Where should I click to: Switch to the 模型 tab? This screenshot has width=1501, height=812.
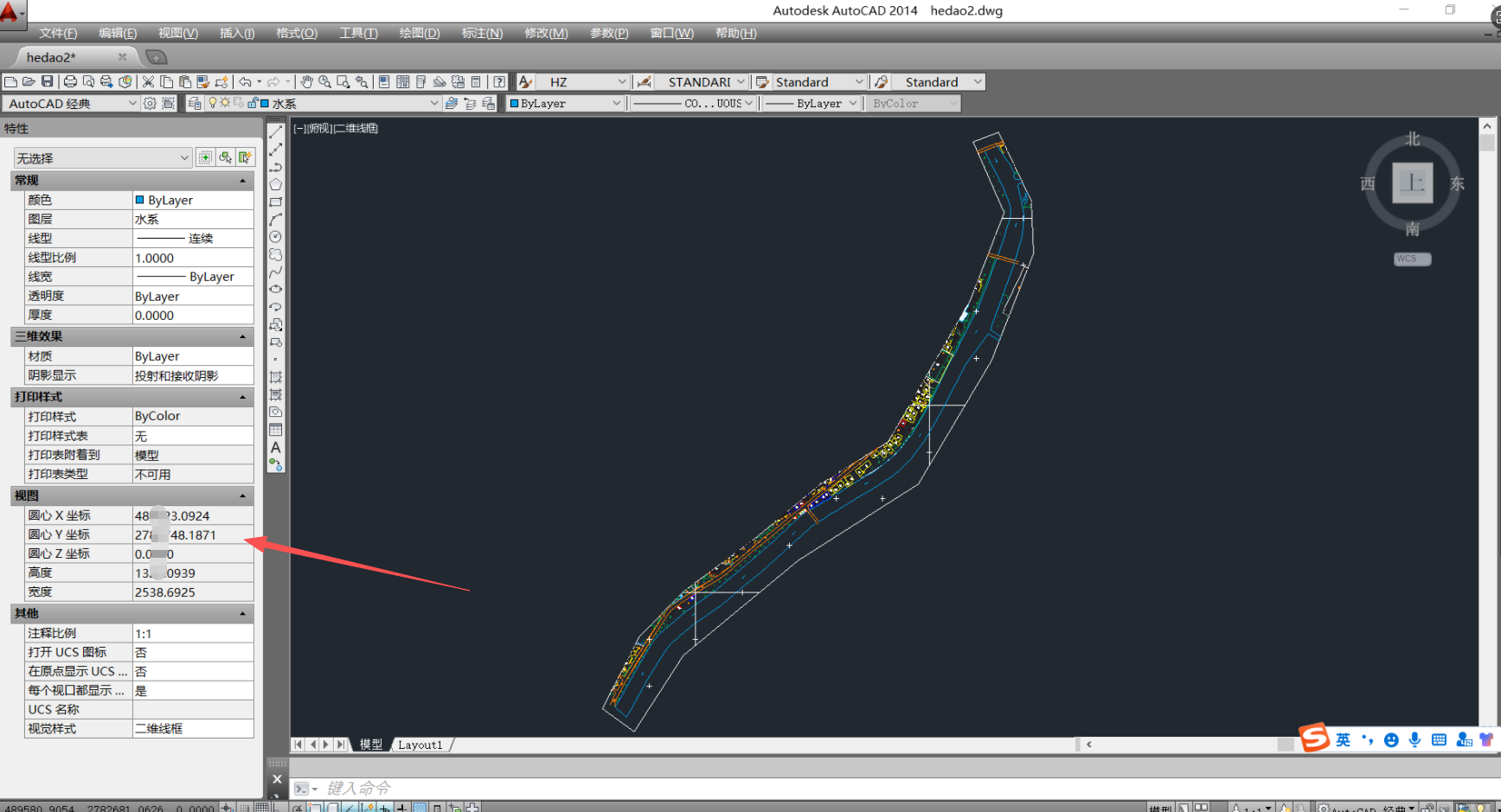tap(371, 745)
